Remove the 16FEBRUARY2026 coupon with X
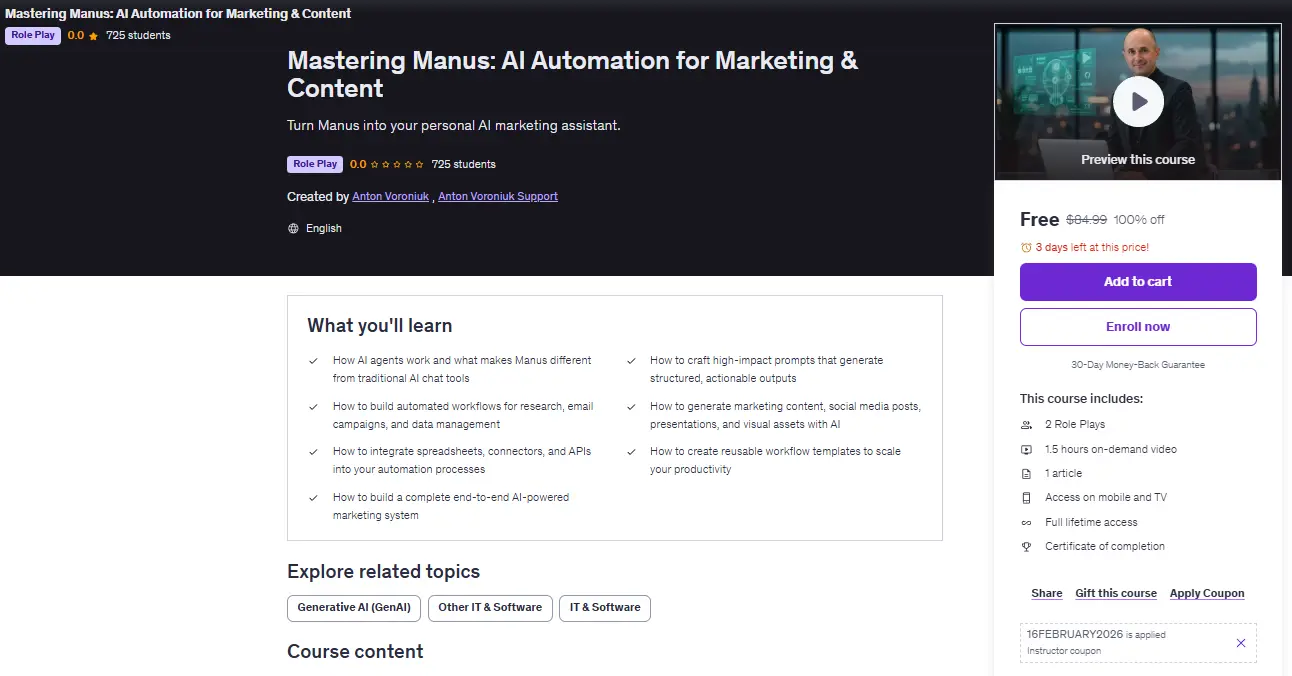Viewport: 1292px width, 676px height. [x=1241, y=643]
